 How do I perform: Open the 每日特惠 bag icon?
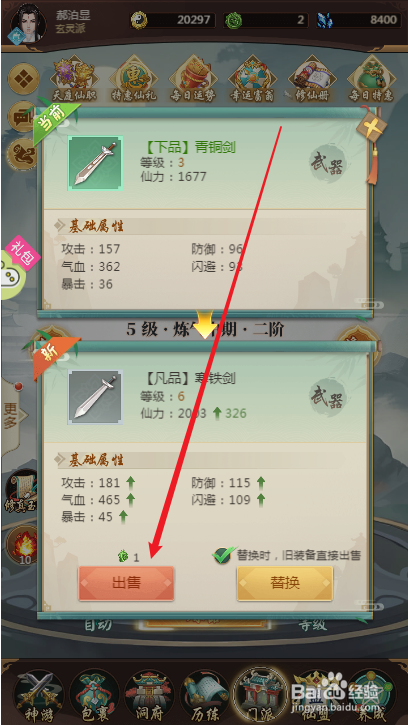tap(371, 80)
